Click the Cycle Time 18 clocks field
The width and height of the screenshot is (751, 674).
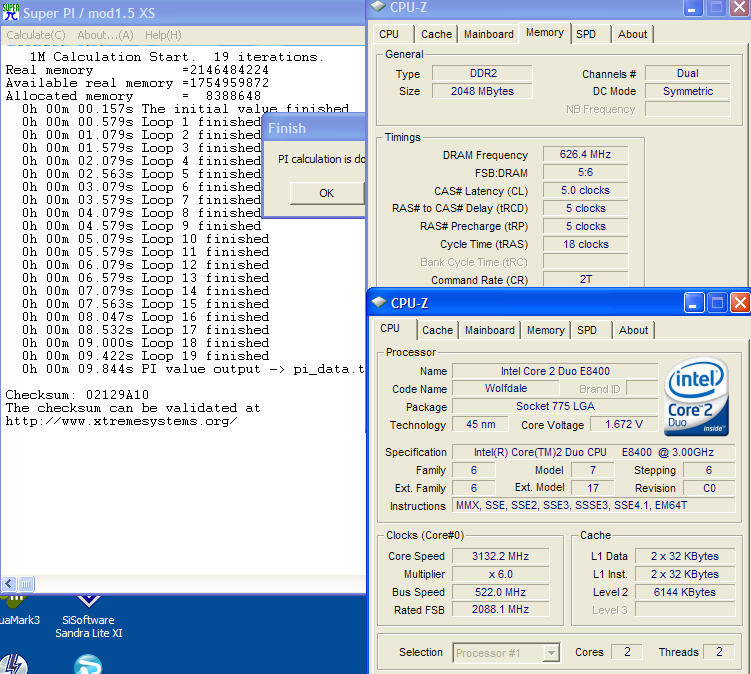coord(585,244)
